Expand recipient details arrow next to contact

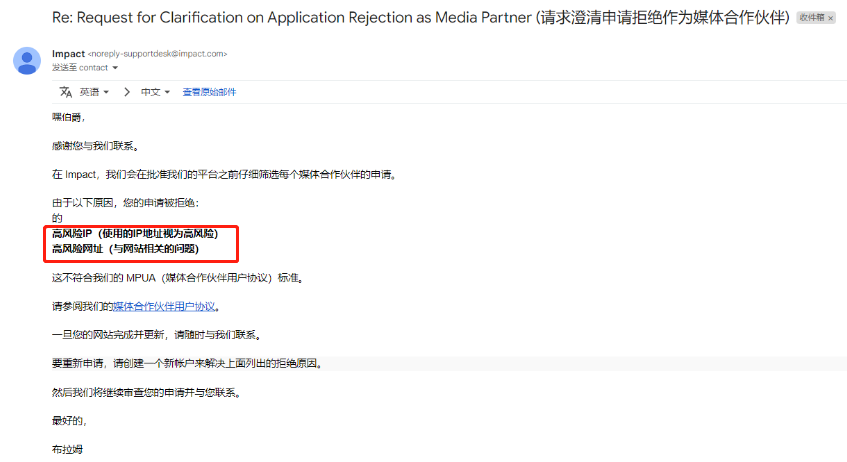(x=115, y=68)
